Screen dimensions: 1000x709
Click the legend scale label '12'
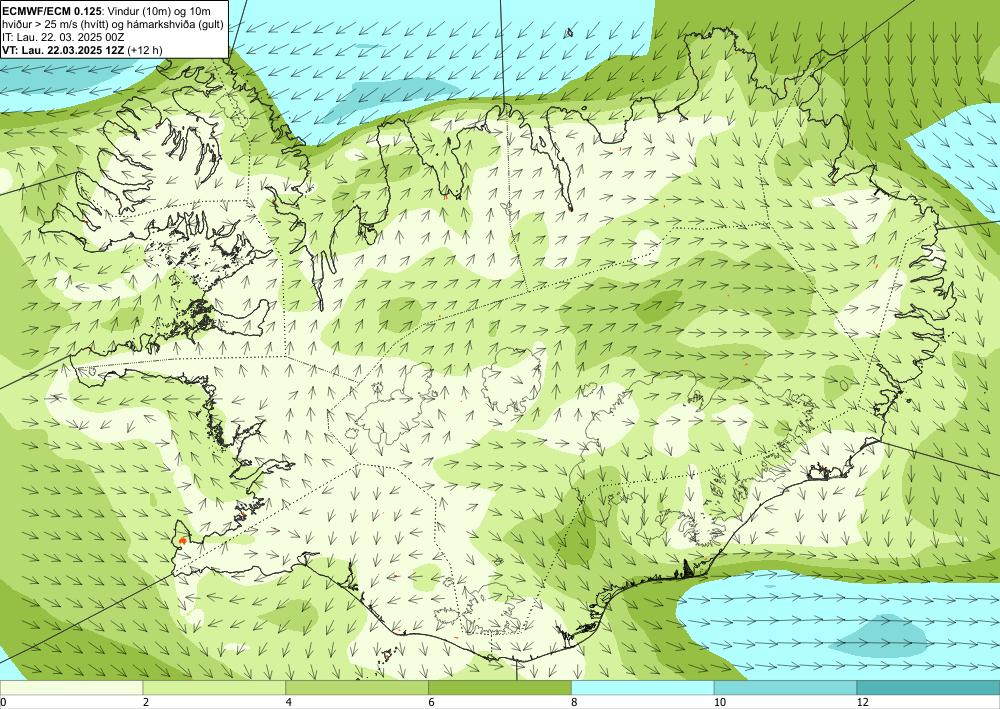(862, 702)
